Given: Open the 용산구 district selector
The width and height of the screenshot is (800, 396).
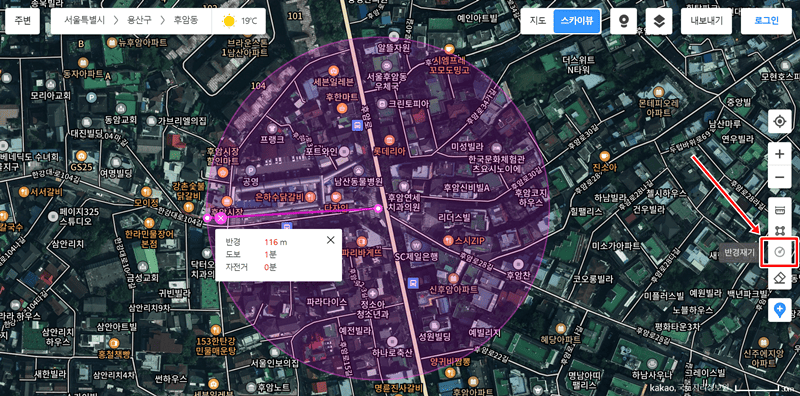Looking at the screenshot, I should tap(138, 21).
